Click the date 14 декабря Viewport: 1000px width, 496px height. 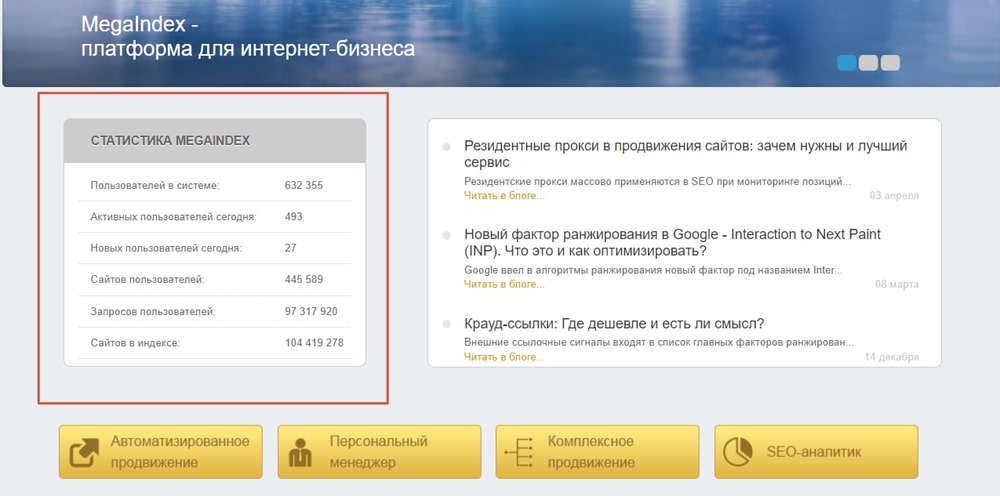pos(892,357)
